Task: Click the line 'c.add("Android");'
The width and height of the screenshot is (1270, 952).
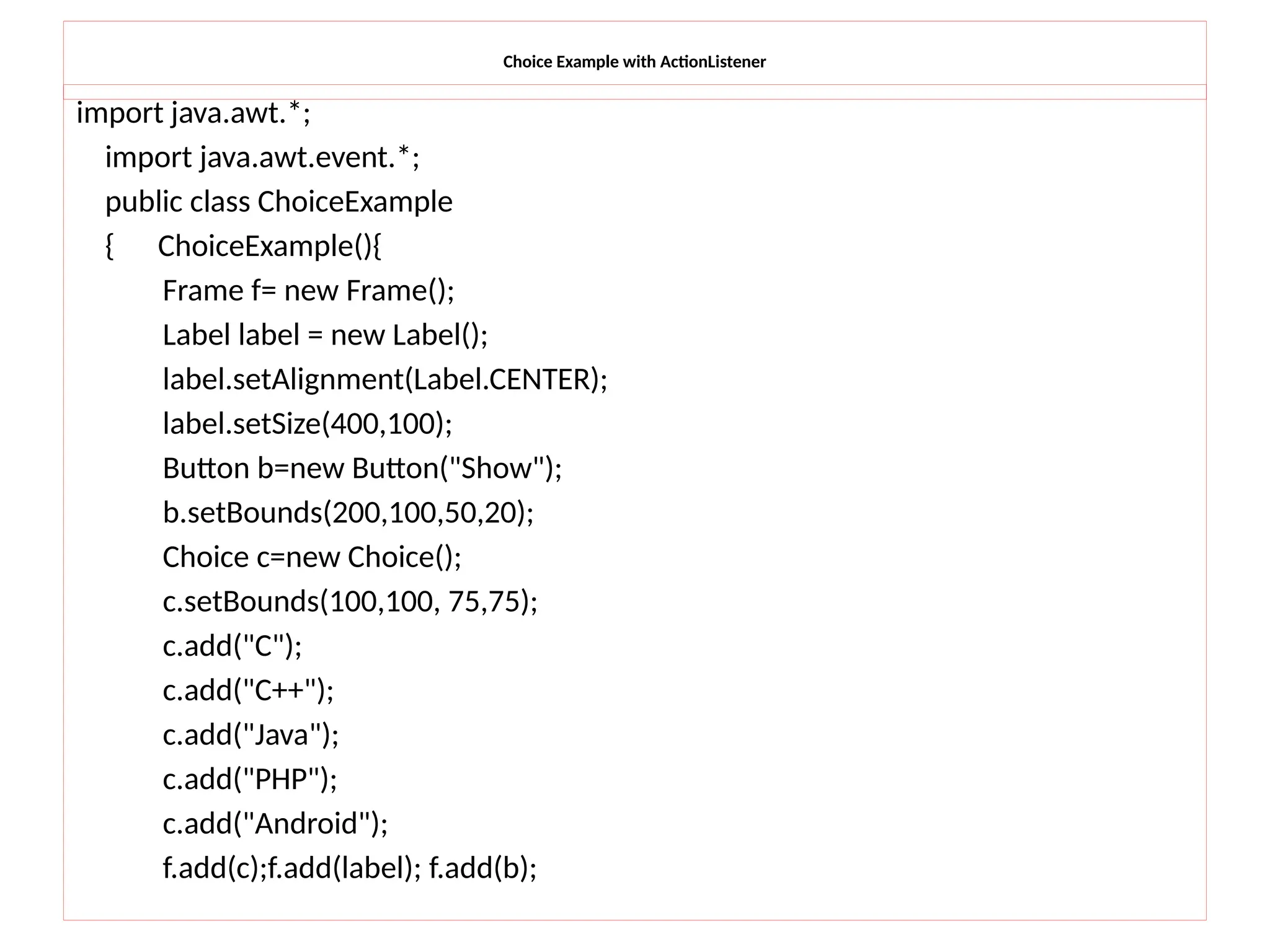Action: tap(275, 824)
